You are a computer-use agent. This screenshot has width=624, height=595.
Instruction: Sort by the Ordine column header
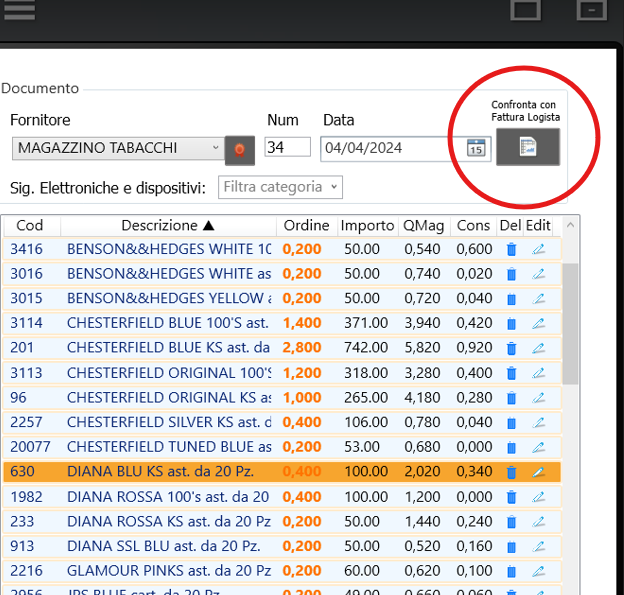pyautogui.click(x=306, y=226)
